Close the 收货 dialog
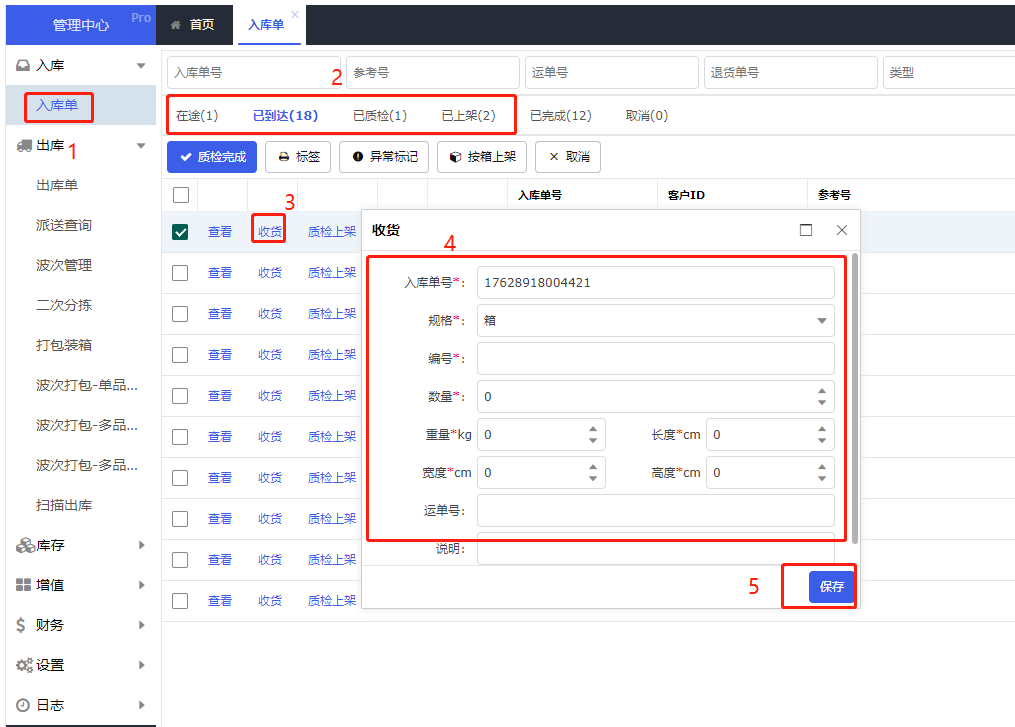 click(x=842, y=230)
